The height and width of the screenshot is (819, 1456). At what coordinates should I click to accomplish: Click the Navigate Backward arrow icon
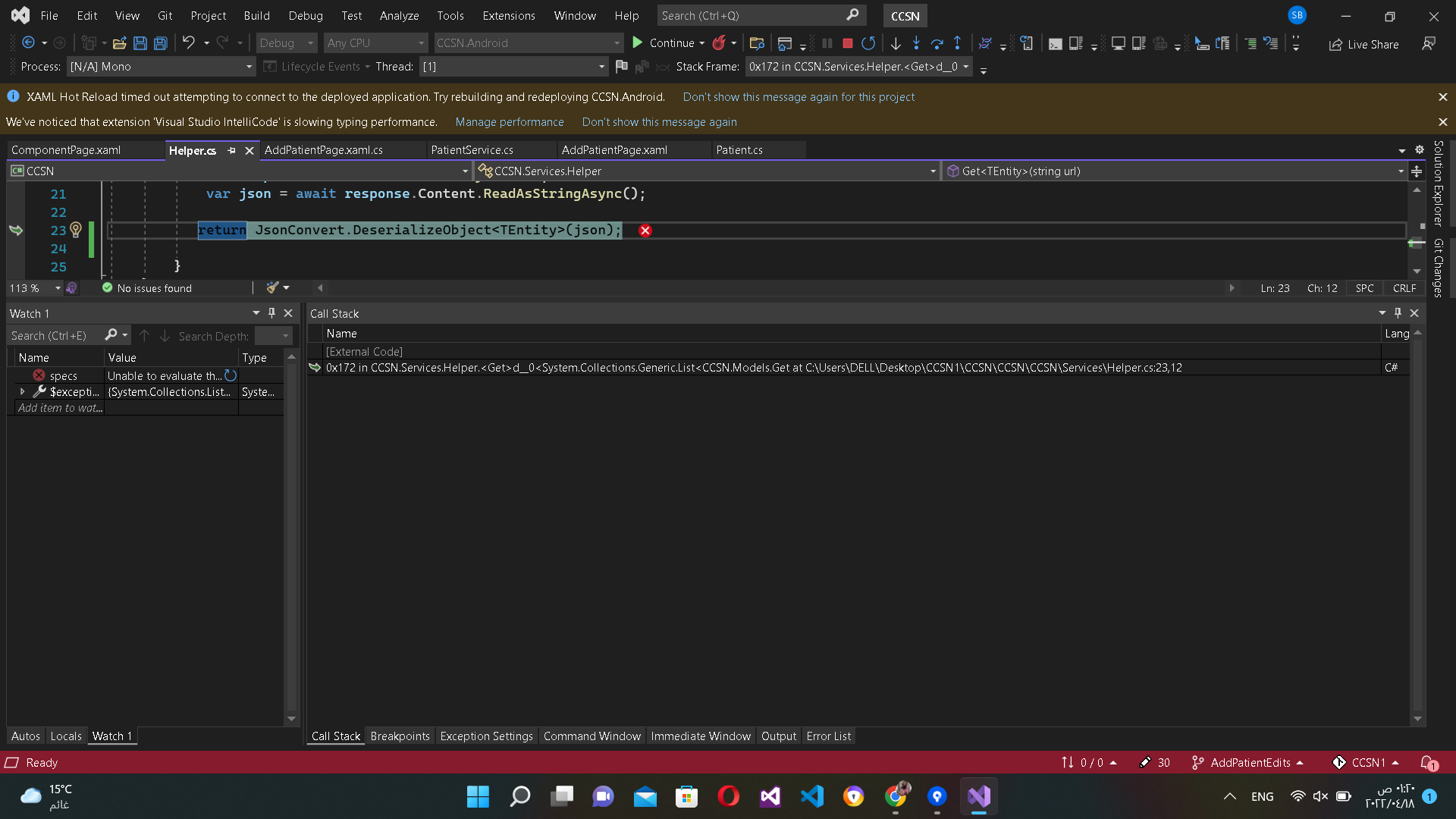(28, 43)
